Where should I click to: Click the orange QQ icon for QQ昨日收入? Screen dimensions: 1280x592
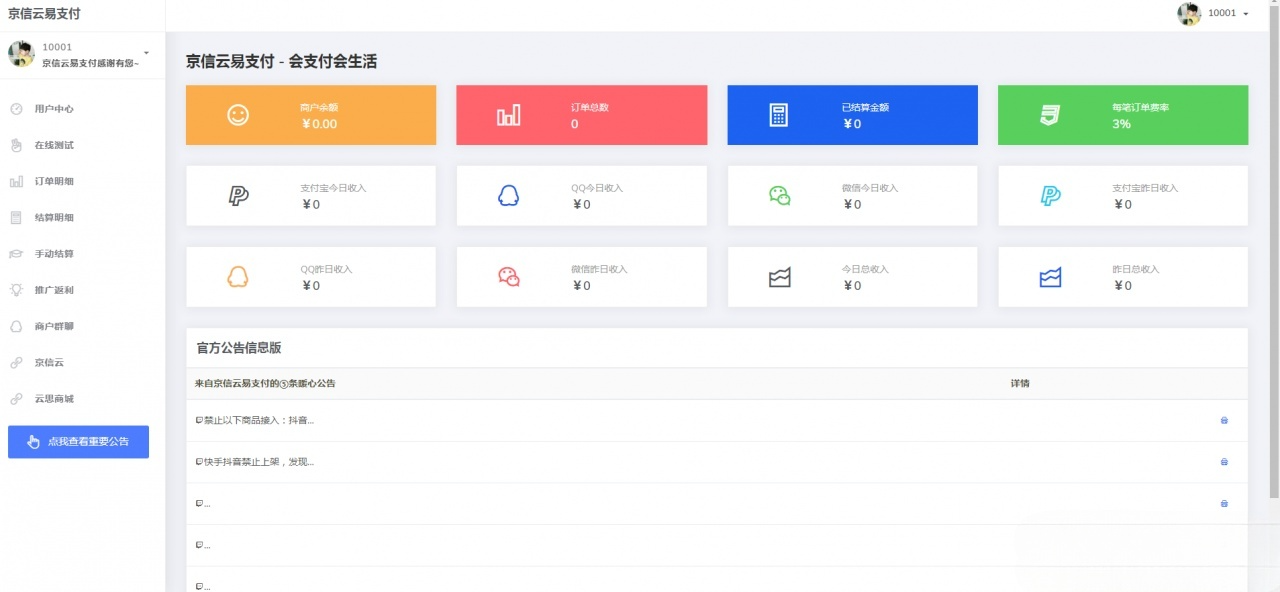pyautogui.click(x=237, y=277)
